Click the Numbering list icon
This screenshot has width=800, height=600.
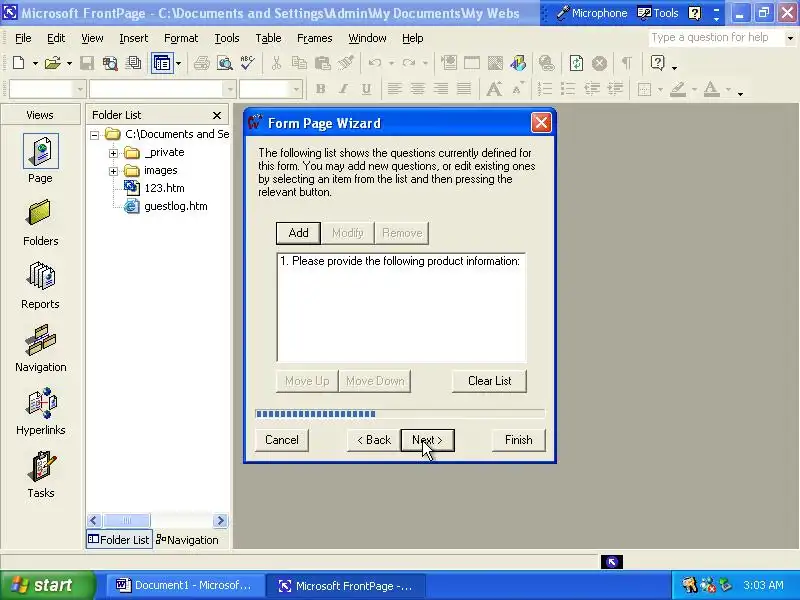[x=545, y=89]
